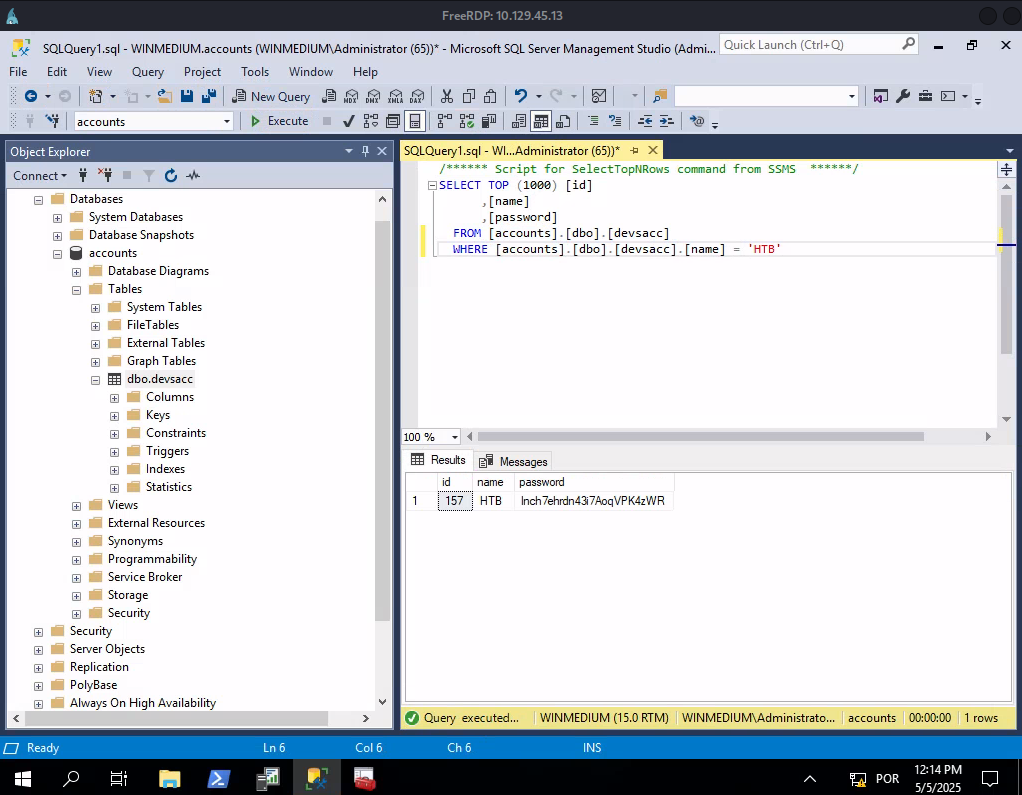Close the Object Explorer panel
This screenshot has height=795, width=1022.
pyautogui.click(x=383, y=151)
